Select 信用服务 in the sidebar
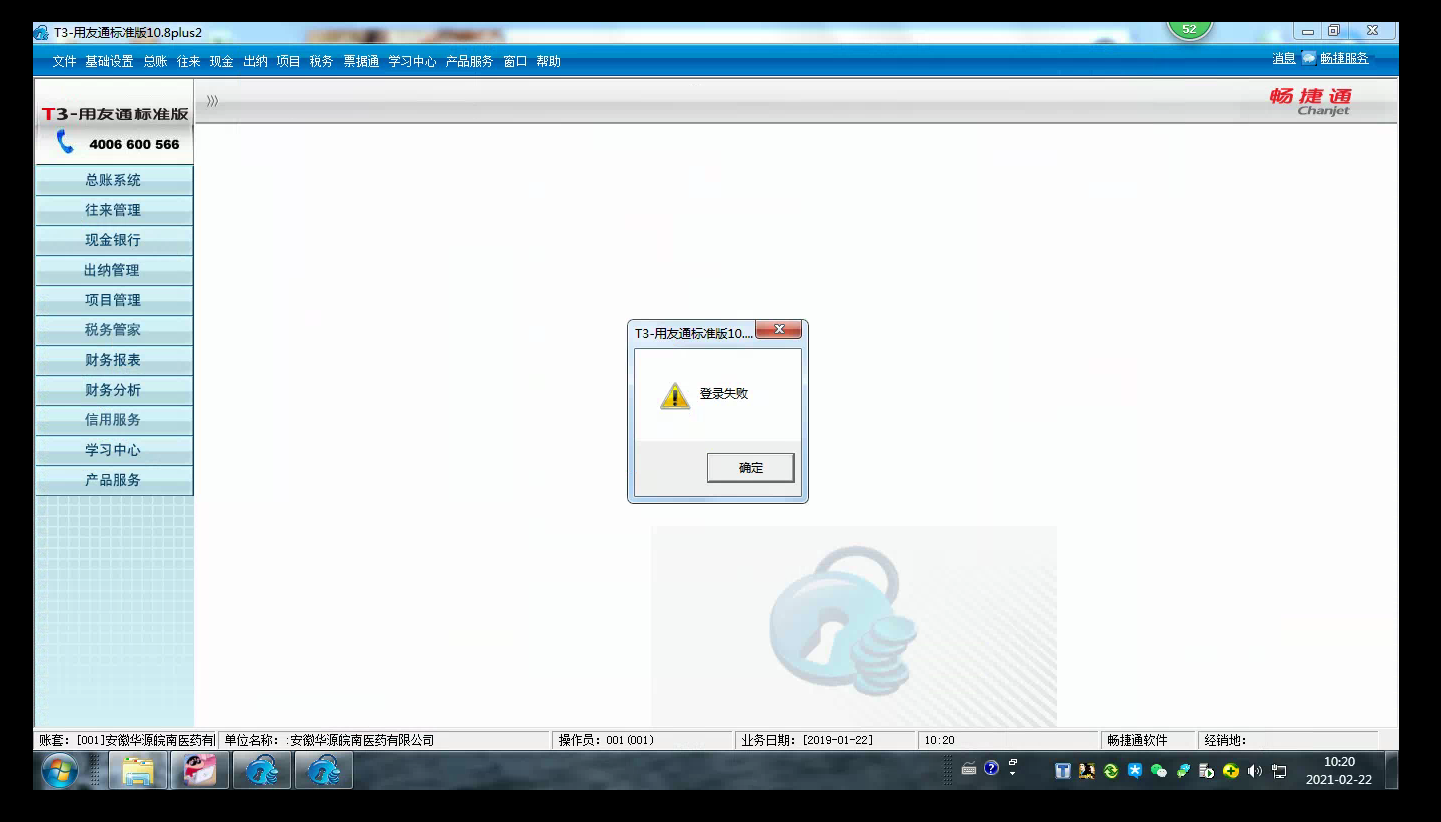 coord(113,420)
